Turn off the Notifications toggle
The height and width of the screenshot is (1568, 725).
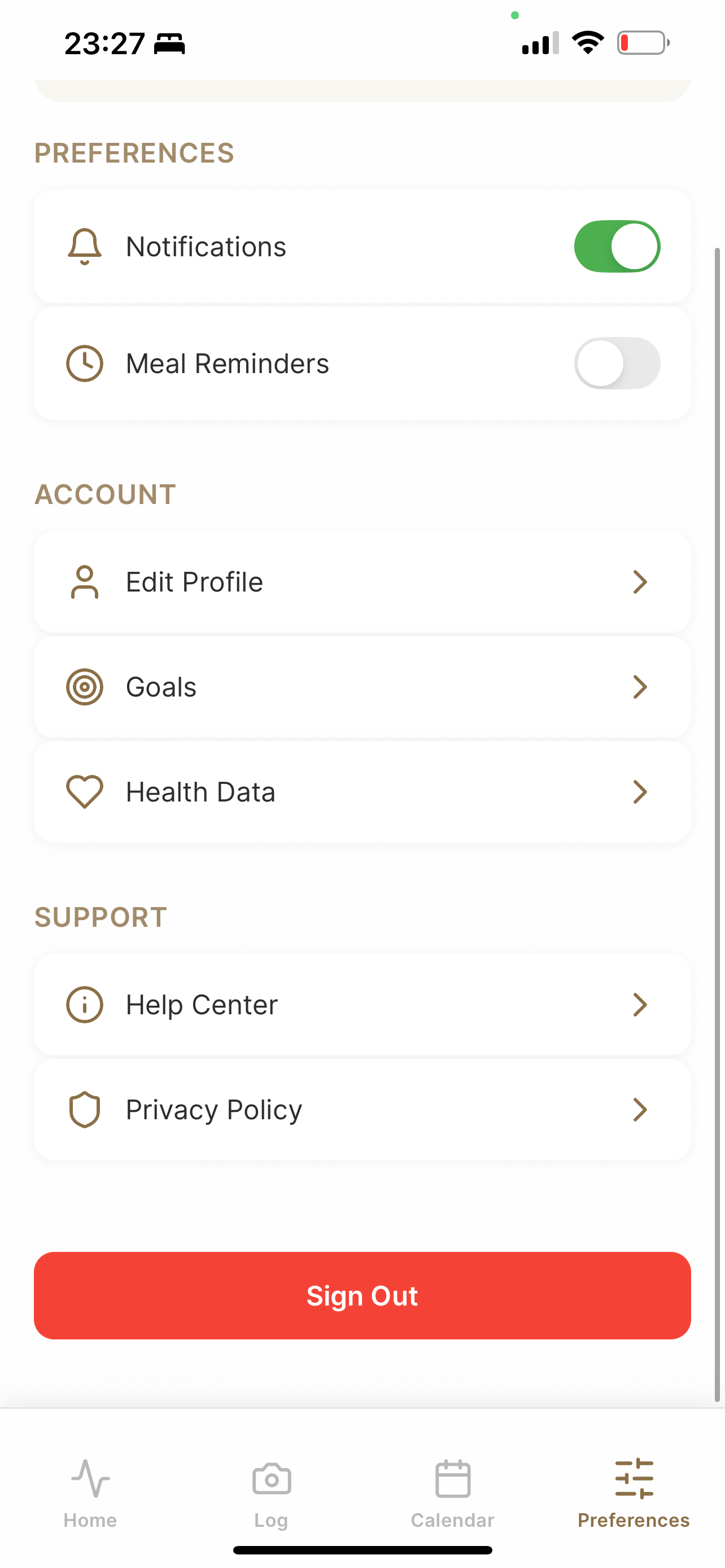click(617, 247)
